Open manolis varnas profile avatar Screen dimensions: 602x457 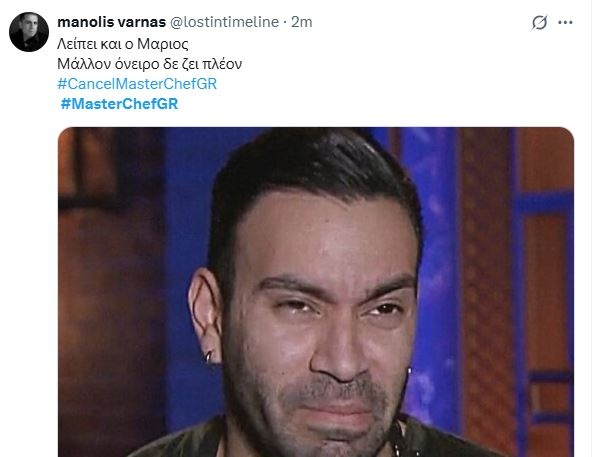29,31
